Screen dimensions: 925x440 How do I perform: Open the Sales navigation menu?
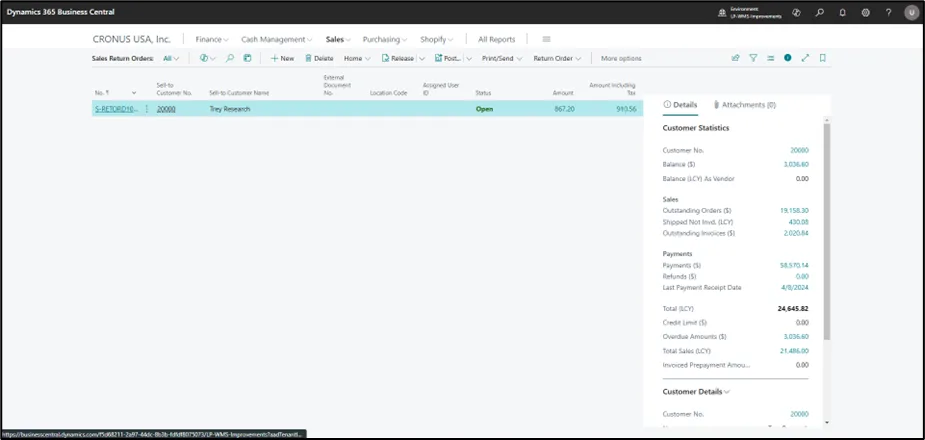[x=338, y=40]
